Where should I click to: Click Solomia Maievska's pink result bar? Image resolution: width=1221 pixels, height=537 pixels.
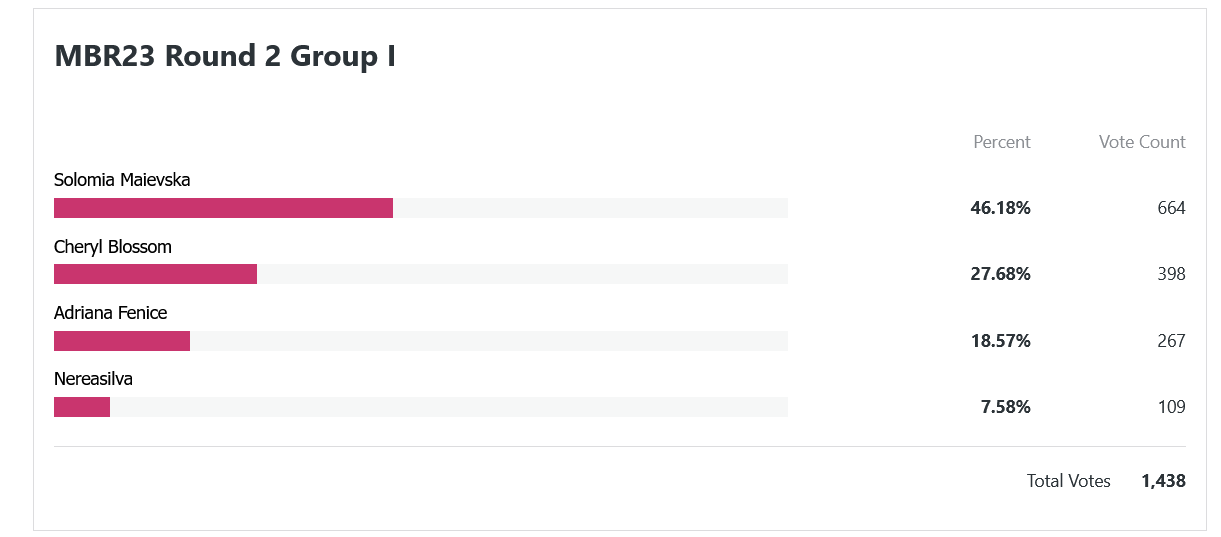click(223, 208)
